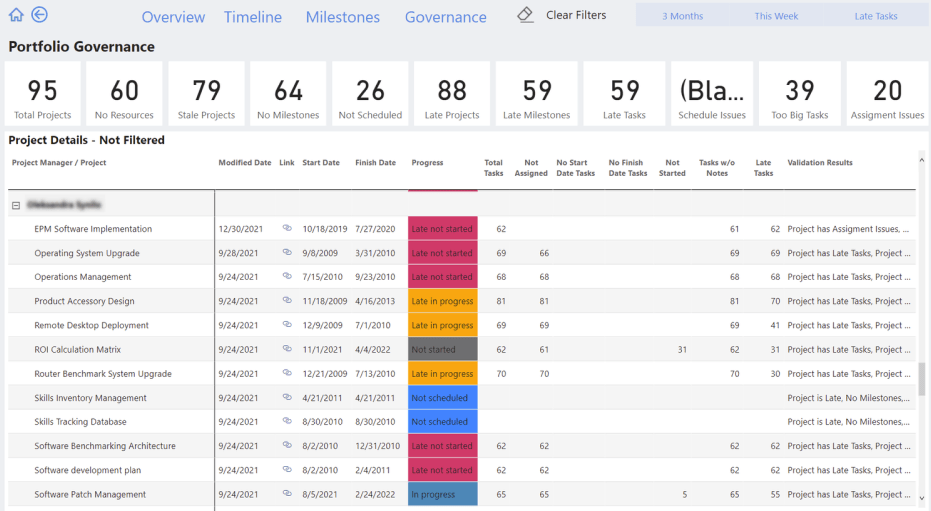Open link icon for Operations Management
This screenshot has width=931, height=511.
pos(287,276)
